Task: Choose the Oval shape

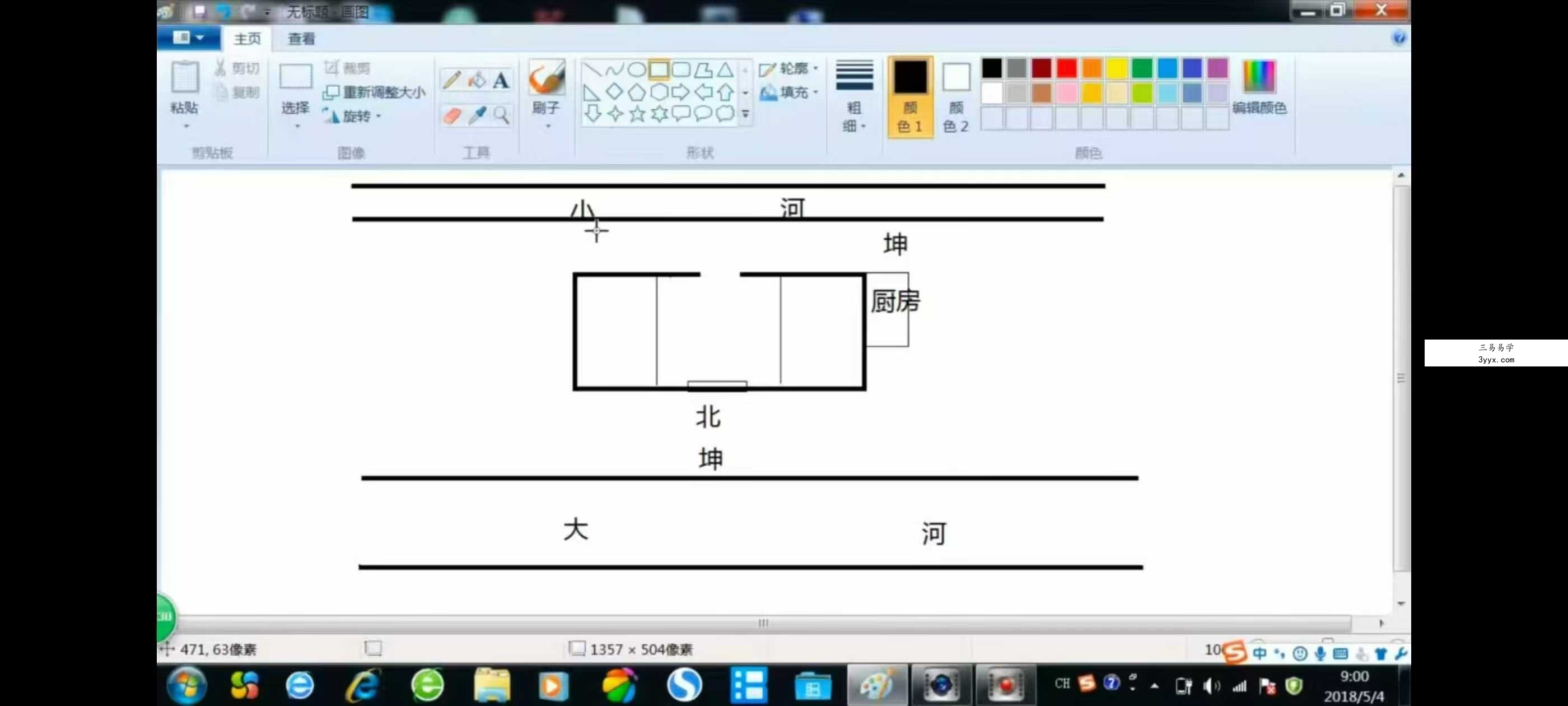Action: pyautogui.click(x=637, y=69)
